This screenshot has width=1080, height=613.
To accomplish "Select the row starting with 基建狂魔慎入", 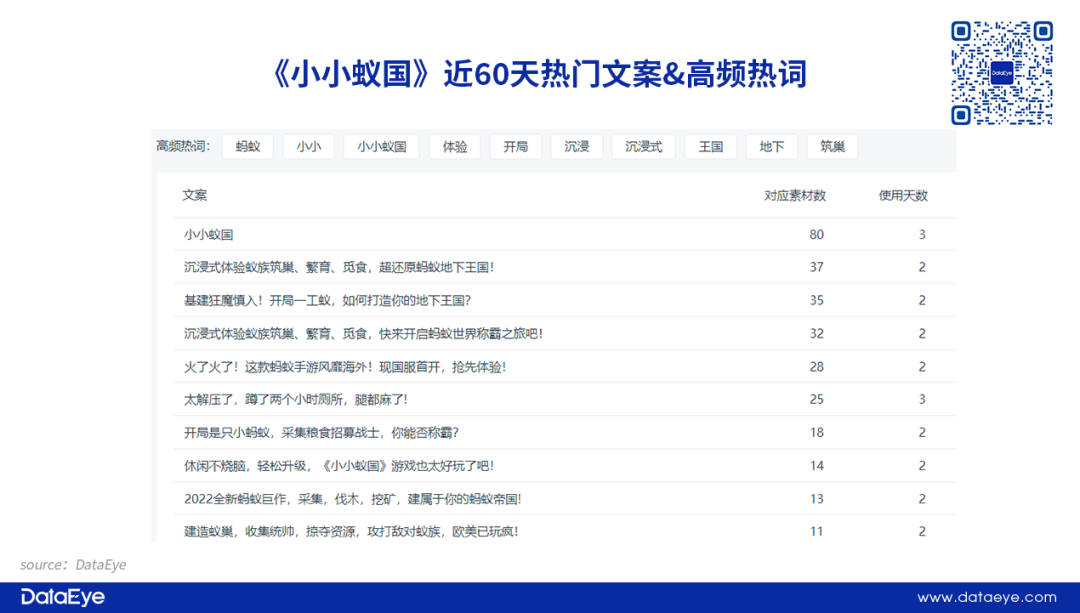I will (x=327, y=300).
